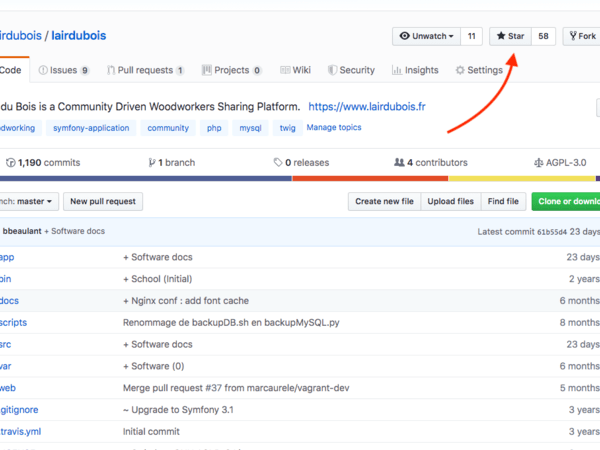Click the Insights graph icon
600x450 pixels.
(x=397, y=71)
